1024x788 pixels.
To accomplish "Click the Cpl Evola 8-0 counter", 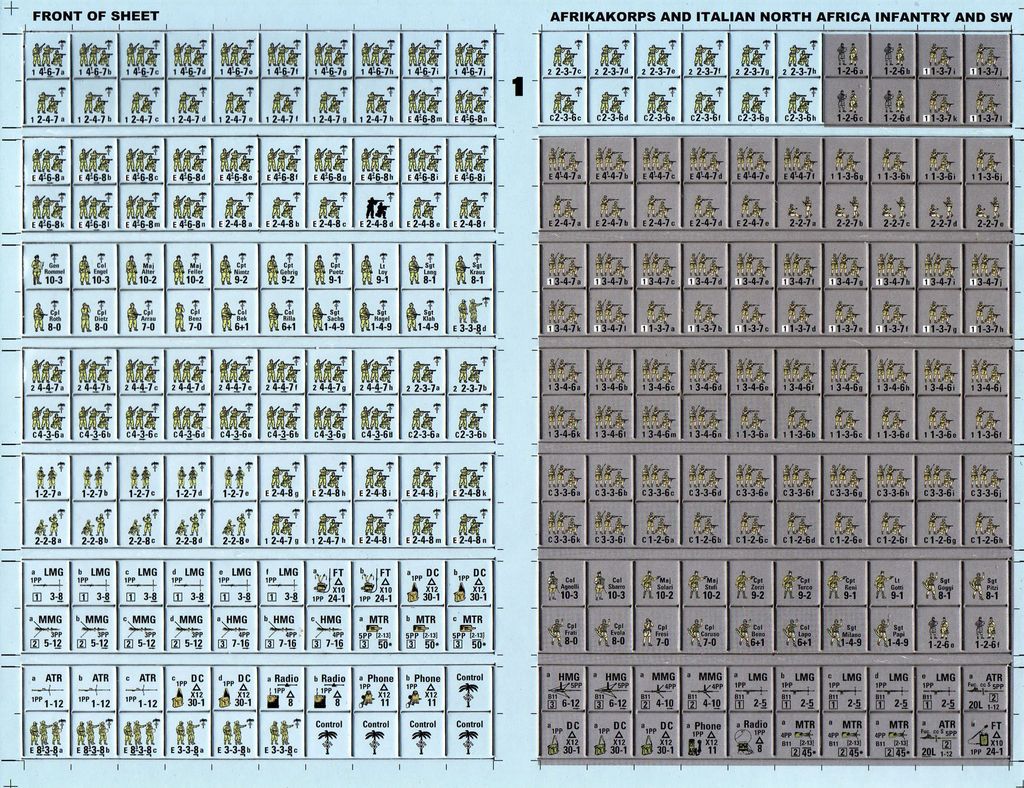I will click(x=611, y=632).
